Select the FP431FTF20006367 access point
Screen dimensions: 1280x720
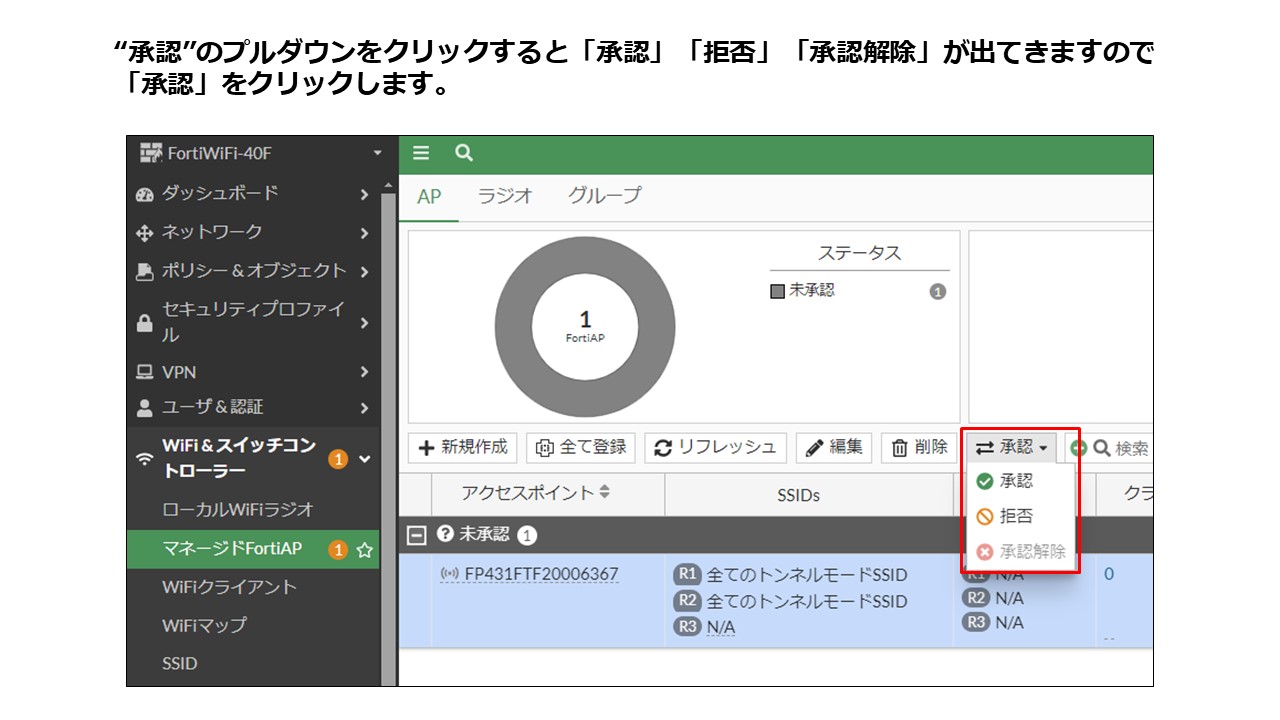541,574
